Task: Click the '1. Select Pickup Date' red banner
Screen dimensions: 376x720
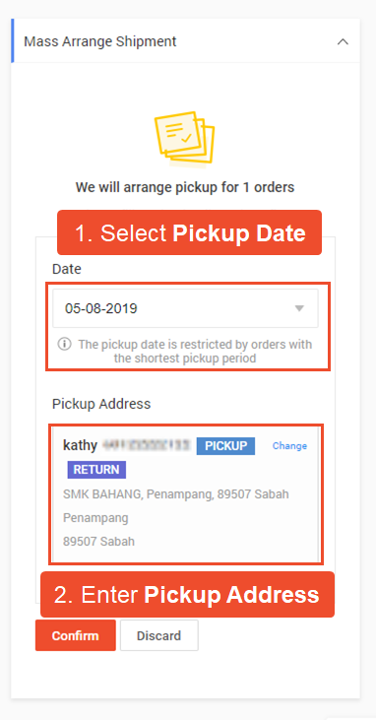Action: [189, 233]
